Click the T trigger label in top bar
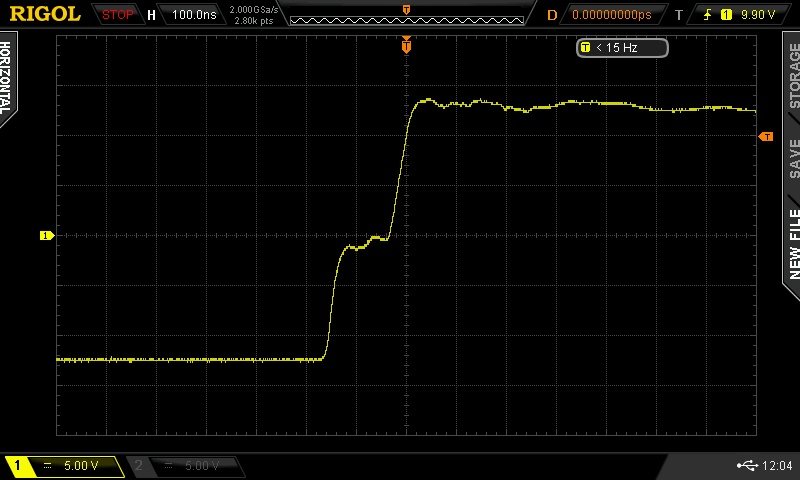 [x=679, y=15]
